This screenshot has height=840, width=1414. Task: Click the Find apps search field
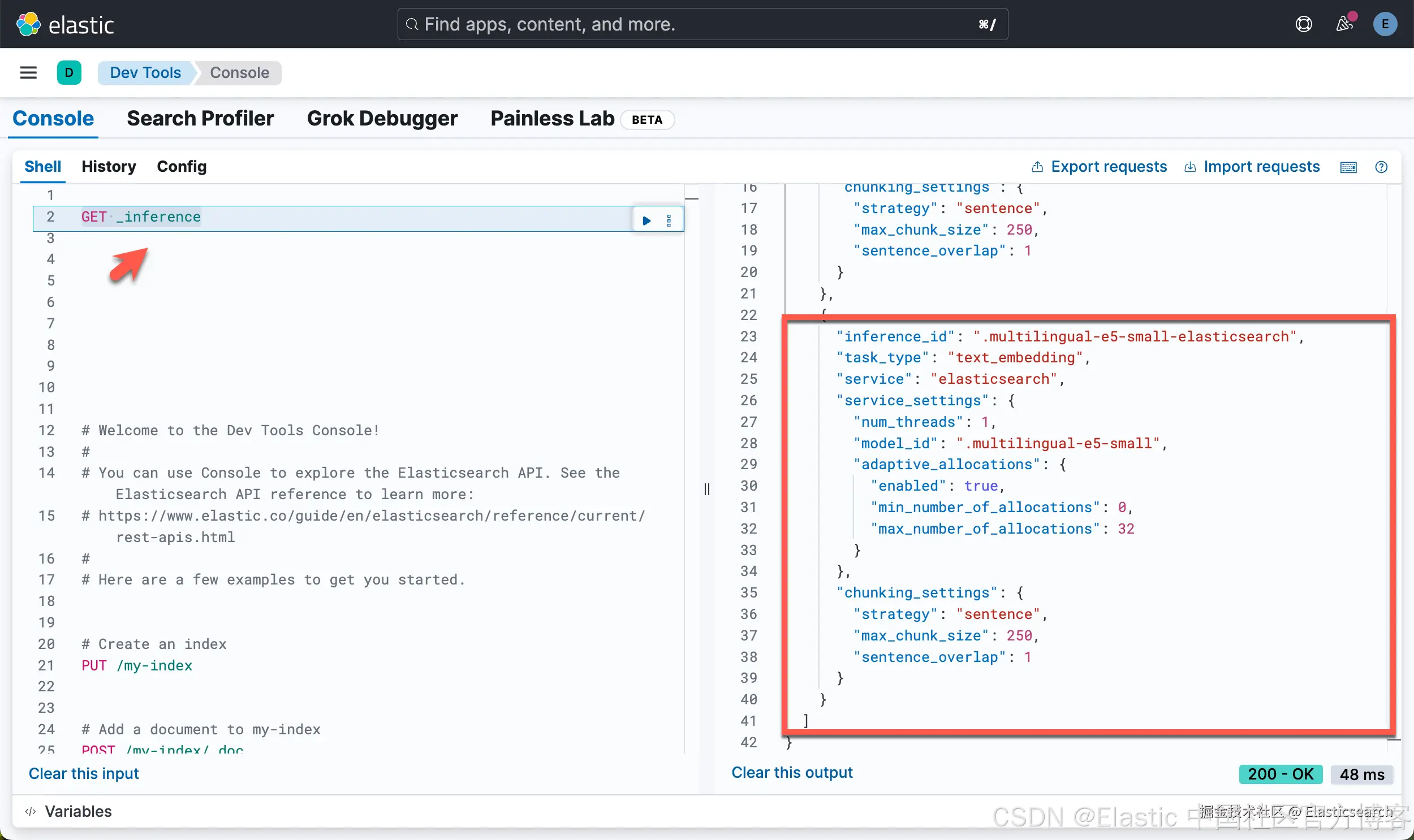702,24
